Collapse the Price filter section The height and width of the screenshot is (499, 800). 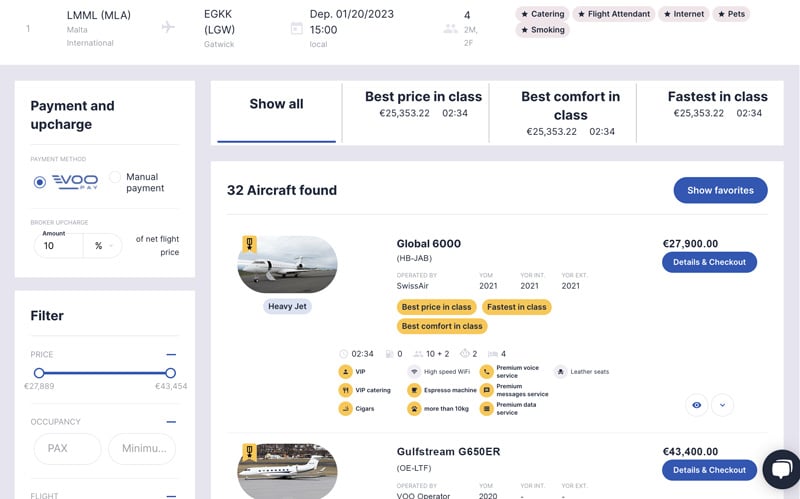coord(171,355)
